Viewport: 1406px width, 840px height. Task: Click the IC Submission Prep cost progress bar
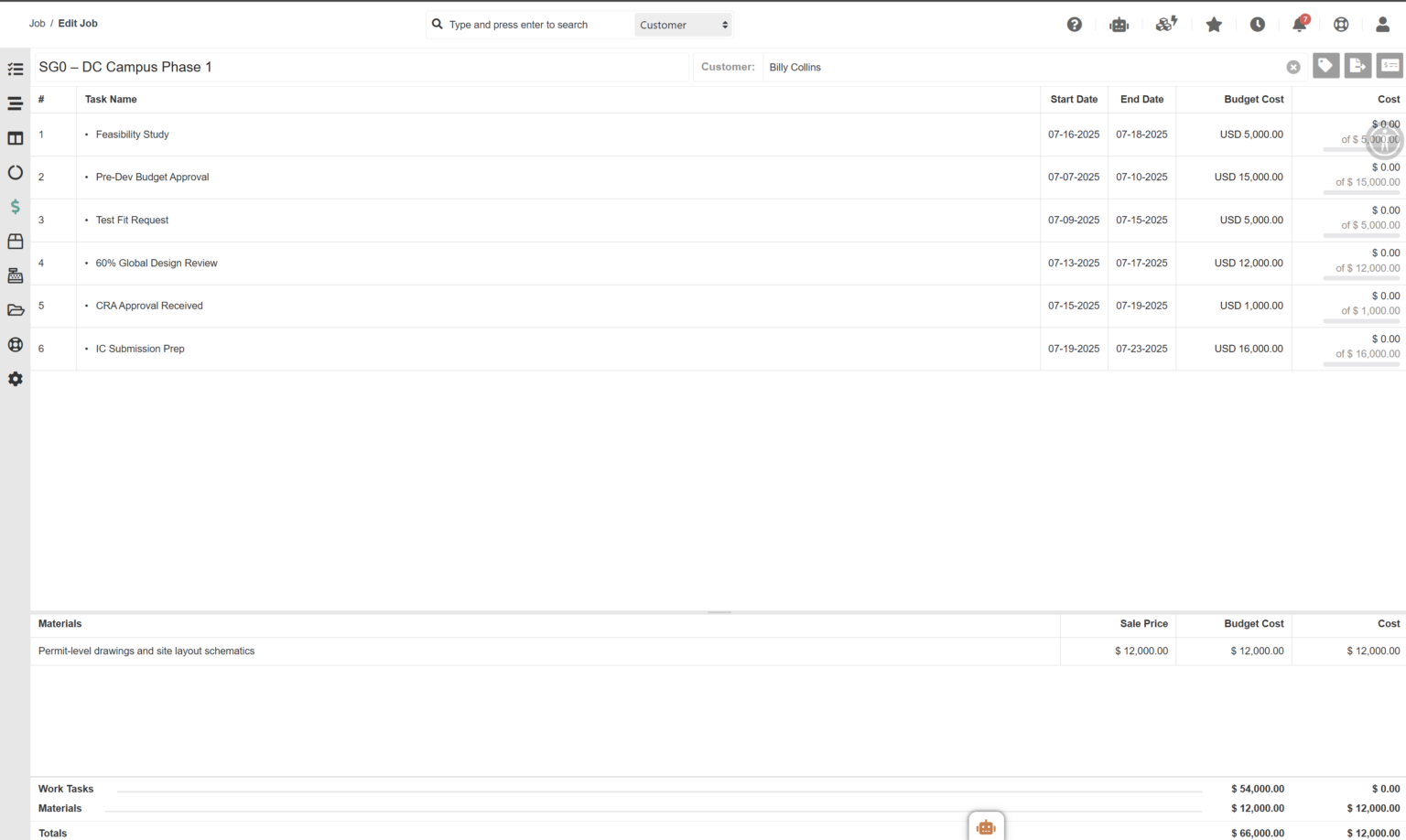pos(1361,364)
